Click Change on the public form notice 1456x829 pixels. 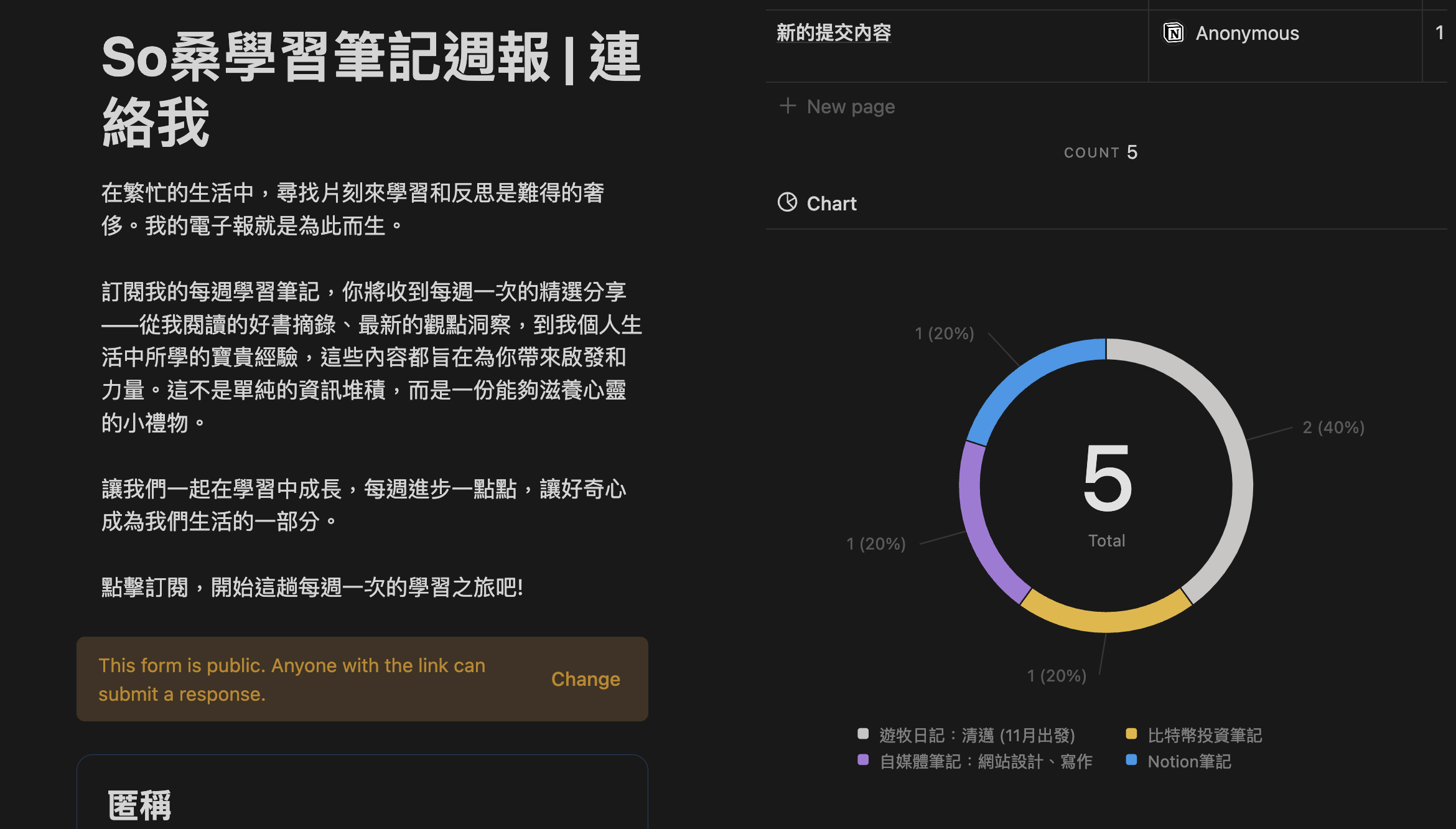[x=585, y=679]
